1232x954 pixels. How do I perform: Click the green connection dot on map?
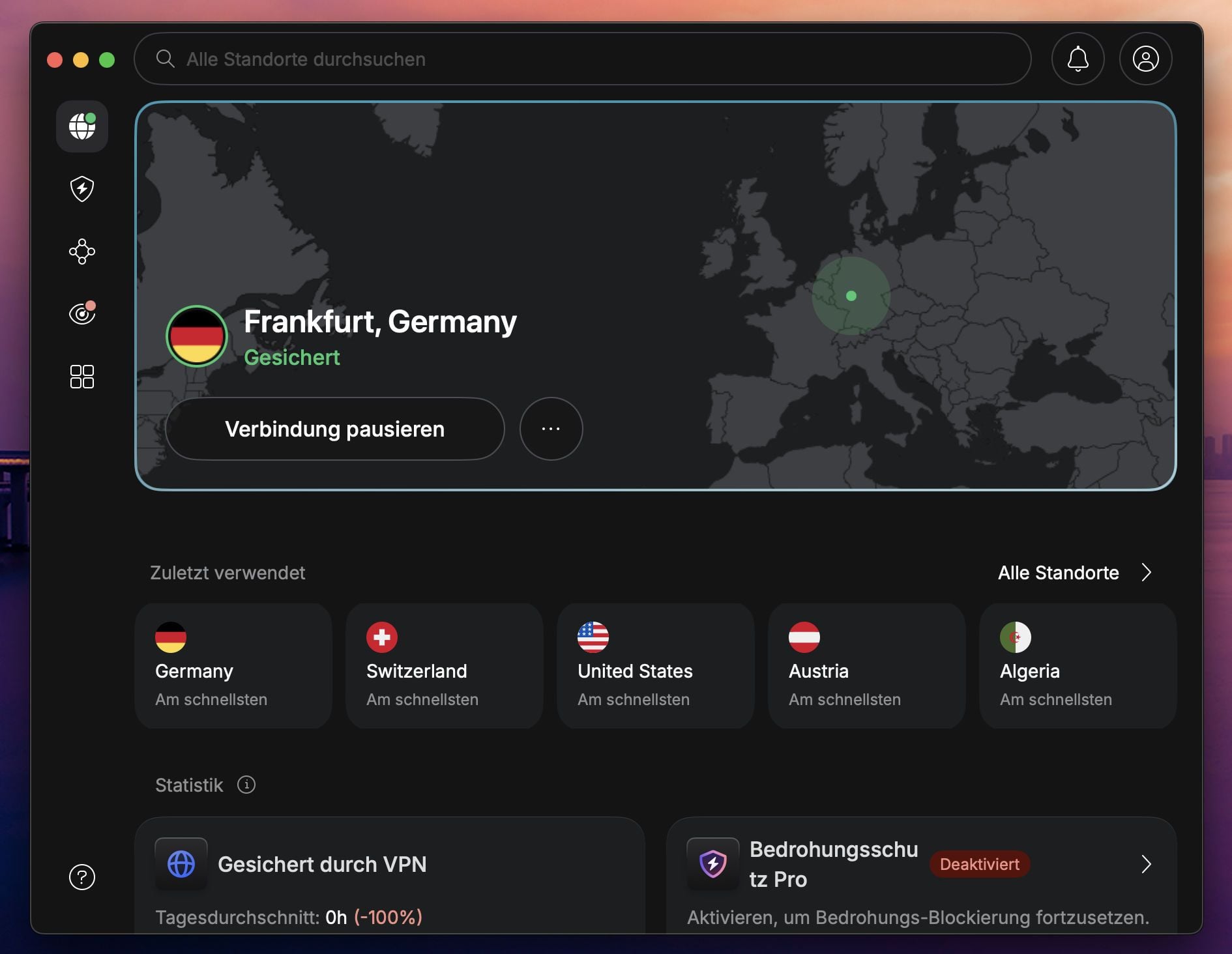[x=851, y=296]
